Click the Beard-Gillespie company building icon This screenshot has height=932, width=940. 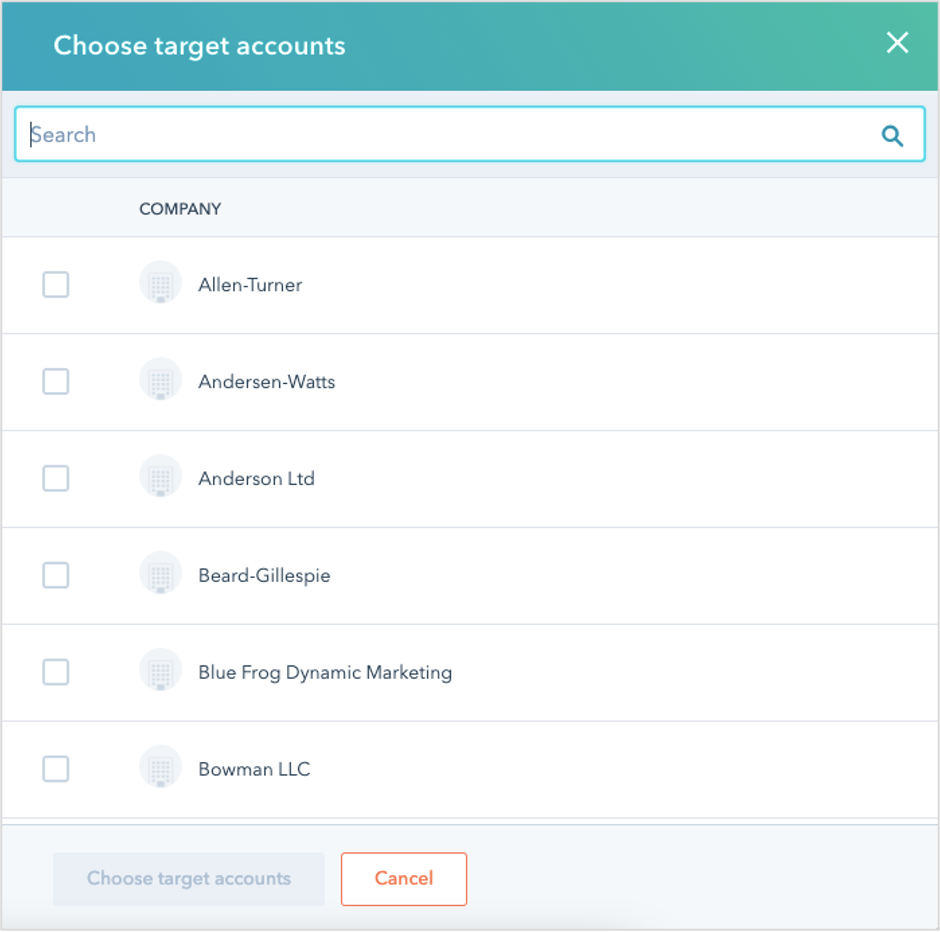(x=160, y=572)
